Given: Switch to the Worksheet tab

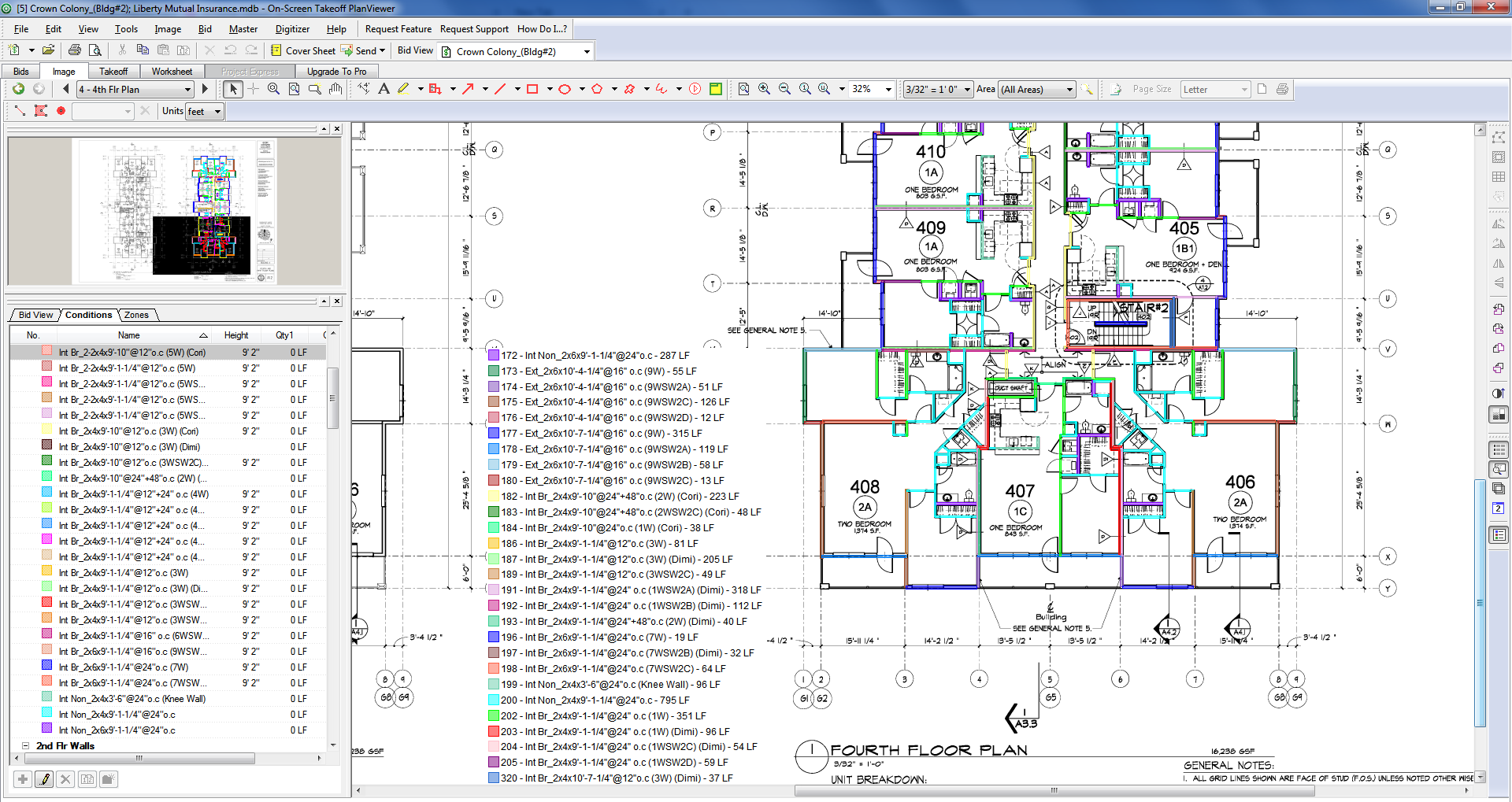Looking at the screenshot, I should click(x=172, y=72).
